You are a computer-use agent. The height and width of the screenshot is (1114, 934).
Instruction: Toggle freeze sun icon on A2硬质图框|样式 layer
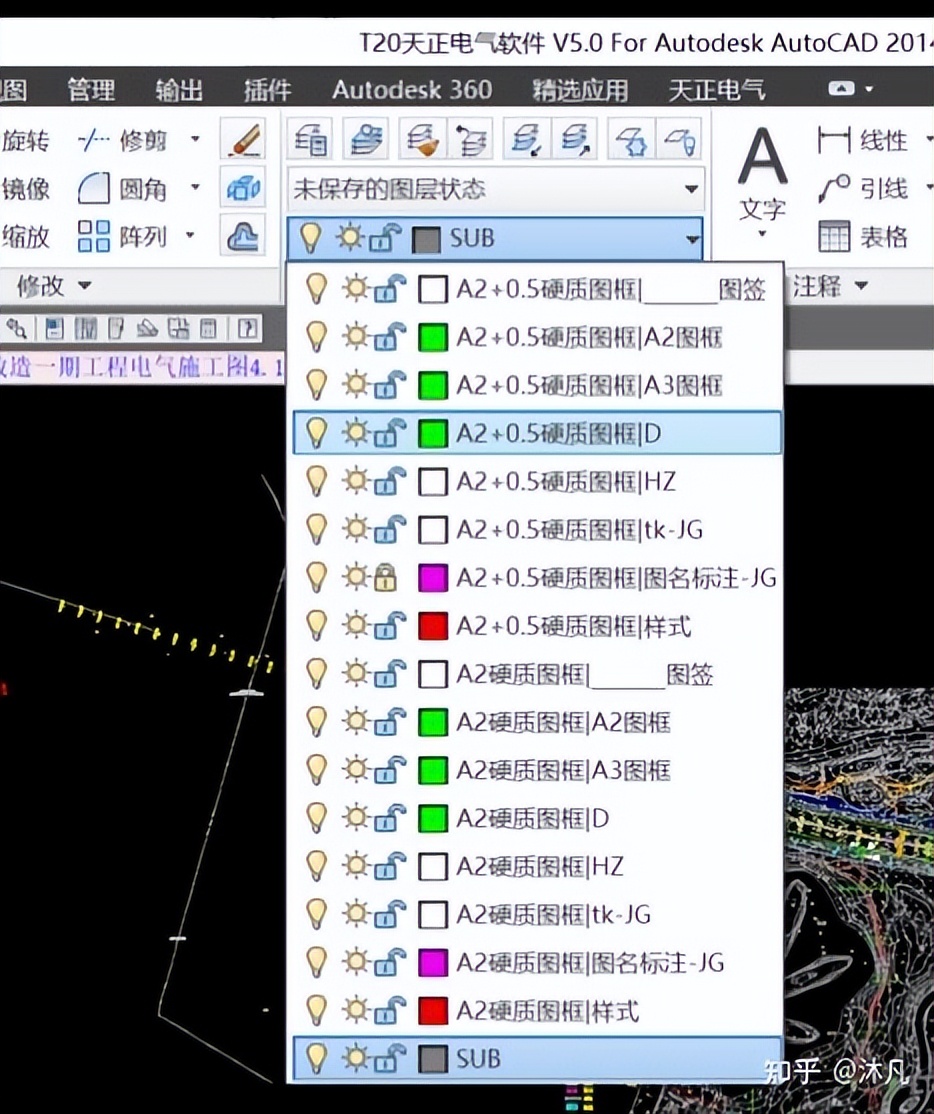pyautogui.click(x=354, y=1010)
